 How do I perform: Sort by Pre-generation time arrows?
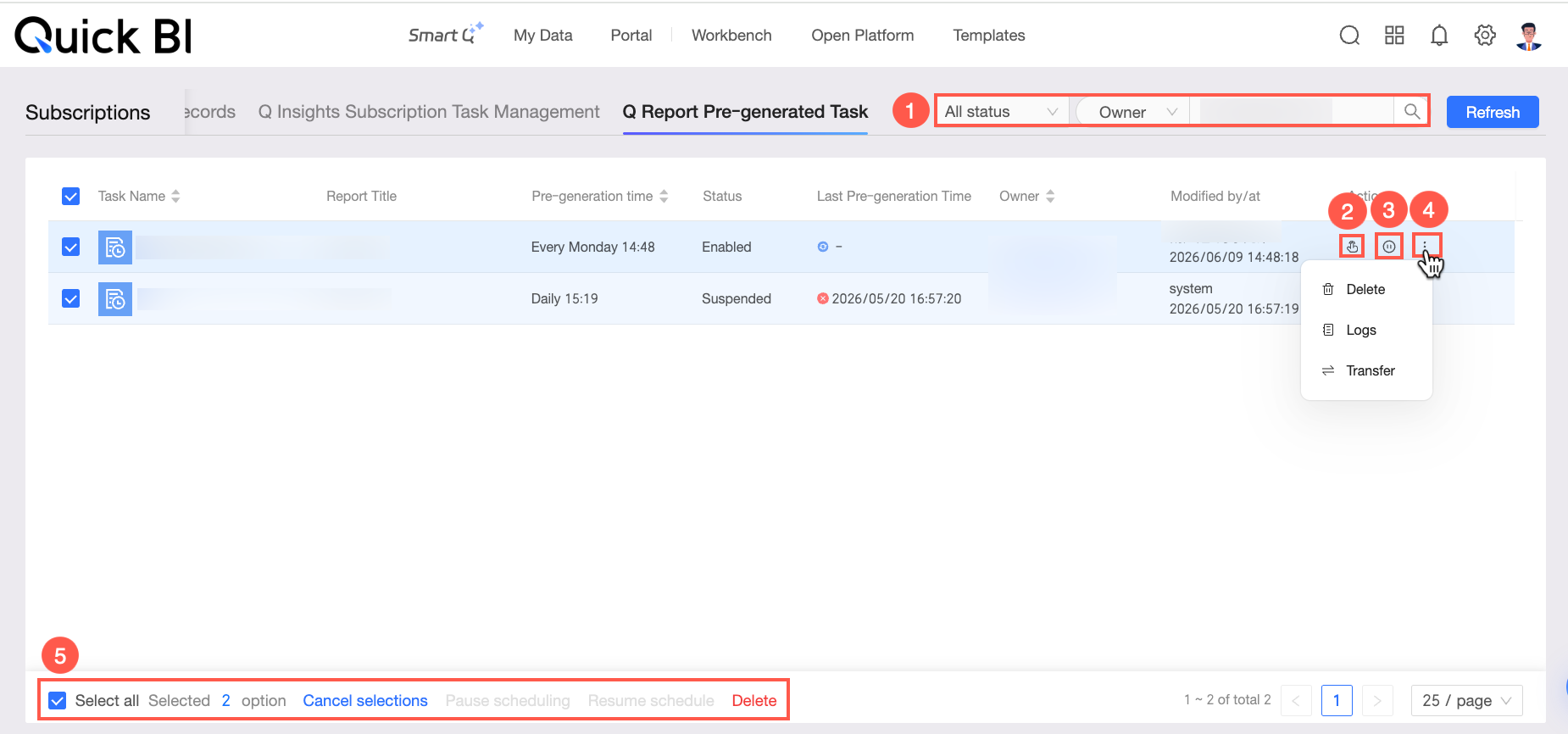coord(664,196)
